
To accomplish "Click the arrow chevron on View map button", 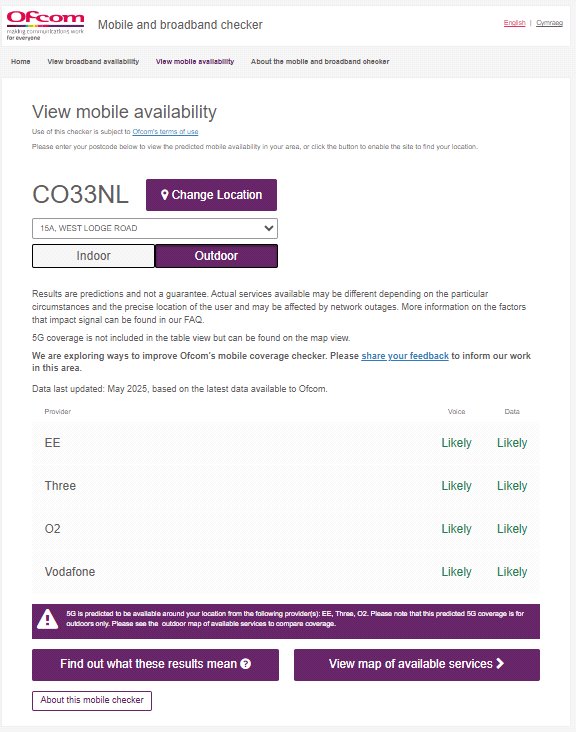I will [x=500, y=663].
